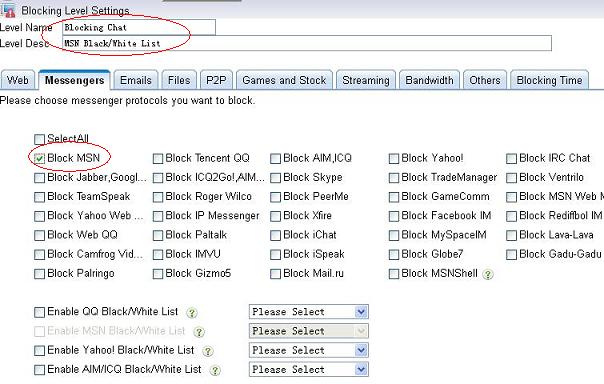Enable Block TeamSpeak checkbox
The image size is (604, 384).
pyautogui.click(x=39, y=197)
